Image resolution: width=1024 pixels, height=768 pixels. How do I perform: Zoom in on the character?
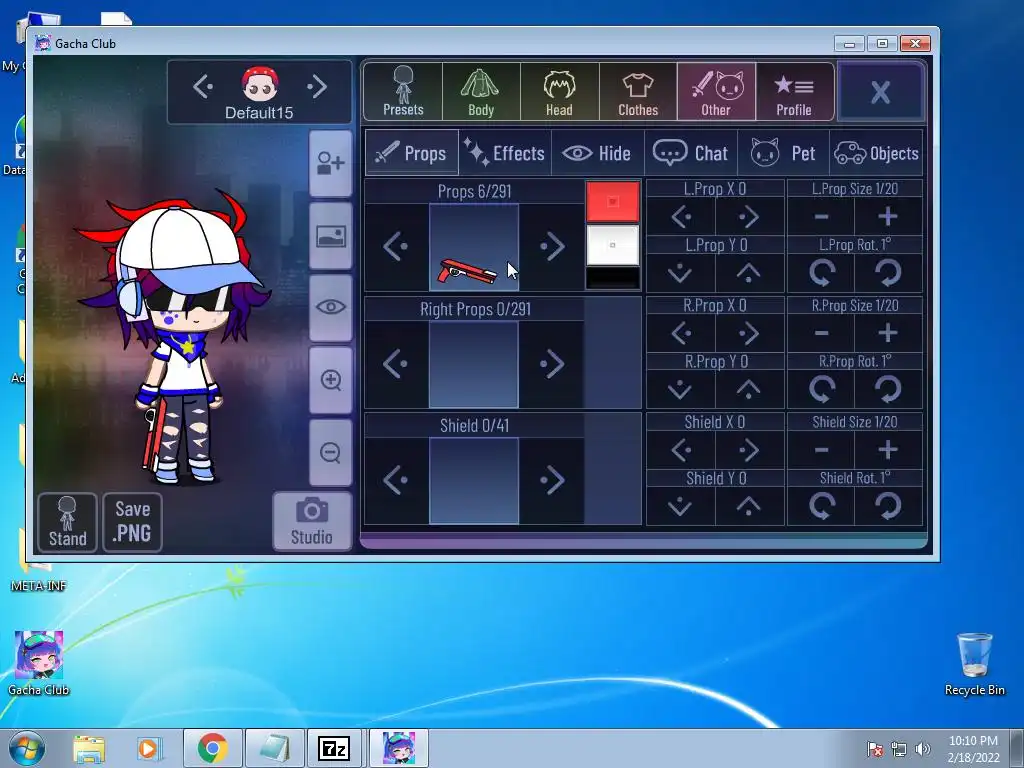pyautogui.click(x=330, y=380)
